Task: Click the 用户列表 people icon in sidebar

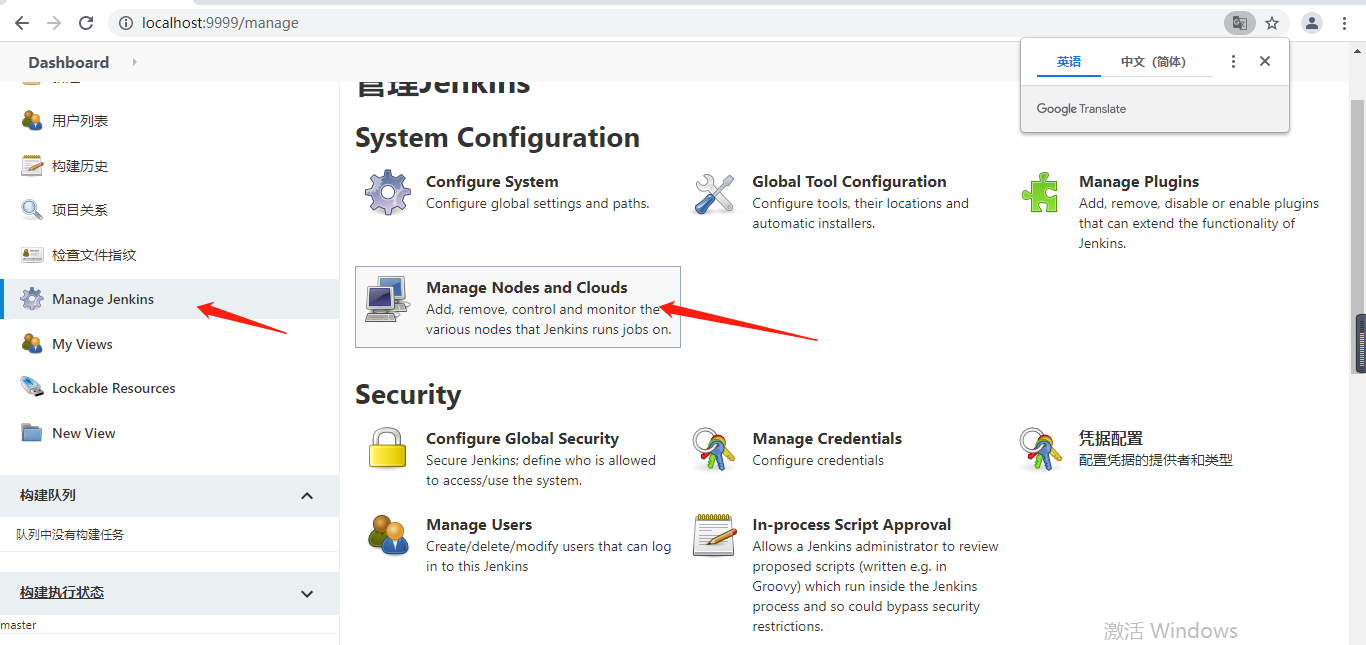Action: (32, 120)
